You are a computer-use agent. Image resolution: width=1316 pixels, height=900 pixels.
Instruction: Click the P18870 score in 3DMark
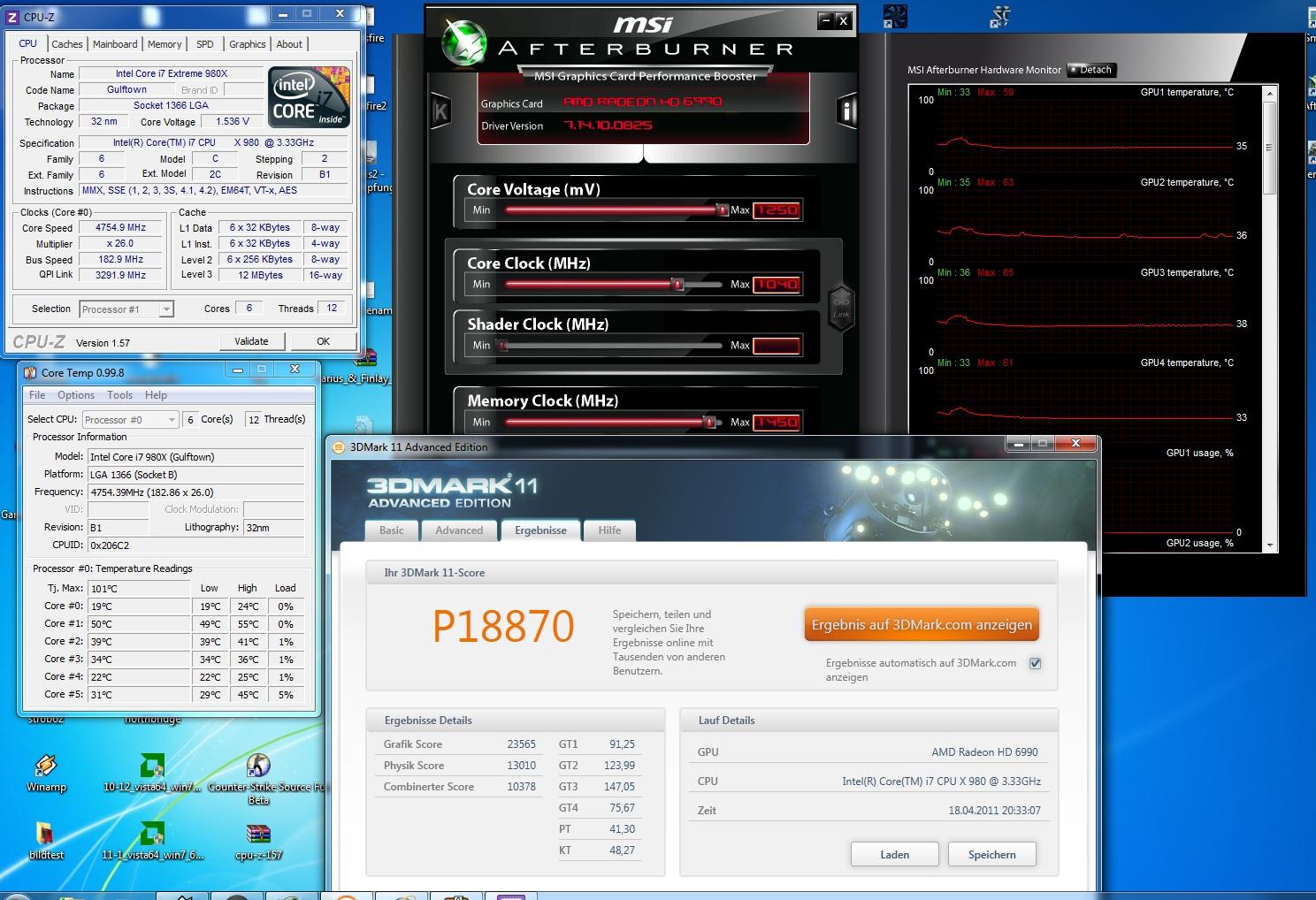[503, 626]
